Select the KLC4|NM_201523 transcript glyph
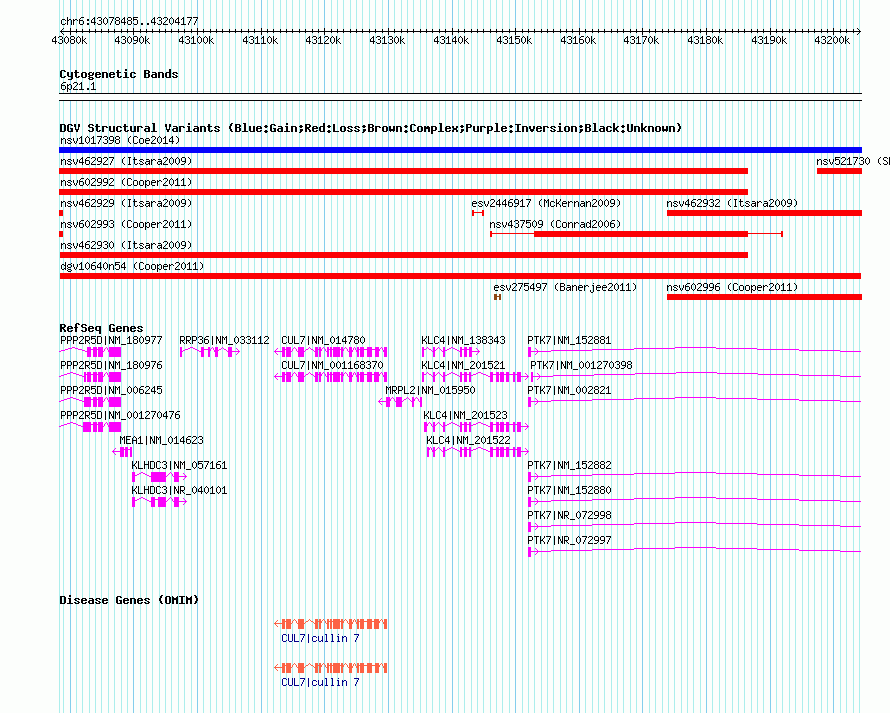Image resolution: width=890 pixels, height=713 pixels. 477,427
